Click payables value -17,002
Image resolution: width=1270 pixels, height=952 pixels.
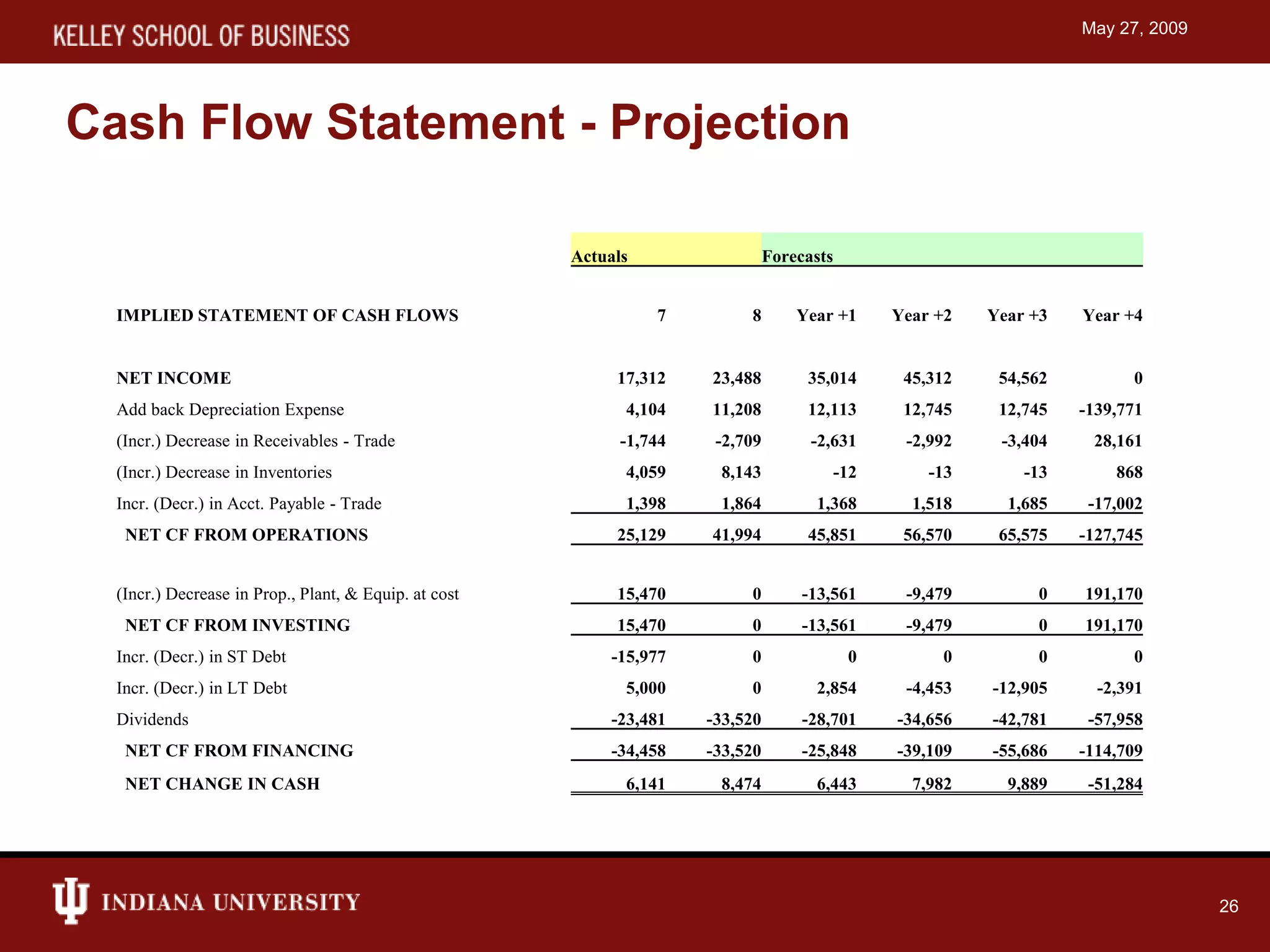click(1115, 504)
